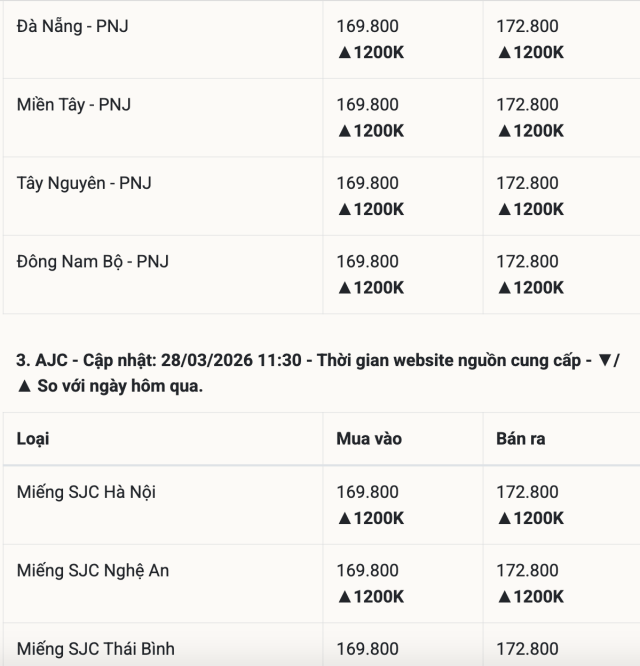Click the up-triangle change indicator for Tây Nguyên buy price
640x666 pixels.
[x=344, y=209]
